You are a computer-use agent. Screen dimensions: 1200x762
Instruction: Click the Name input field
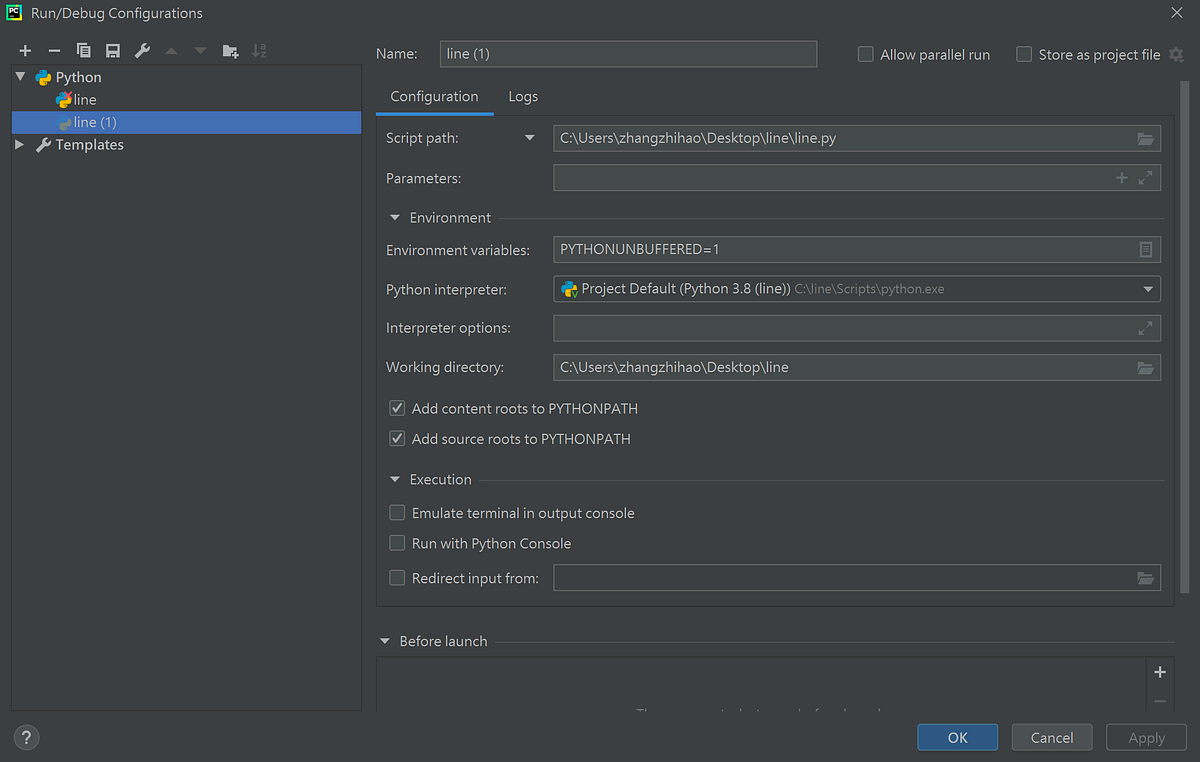[628, 54]
